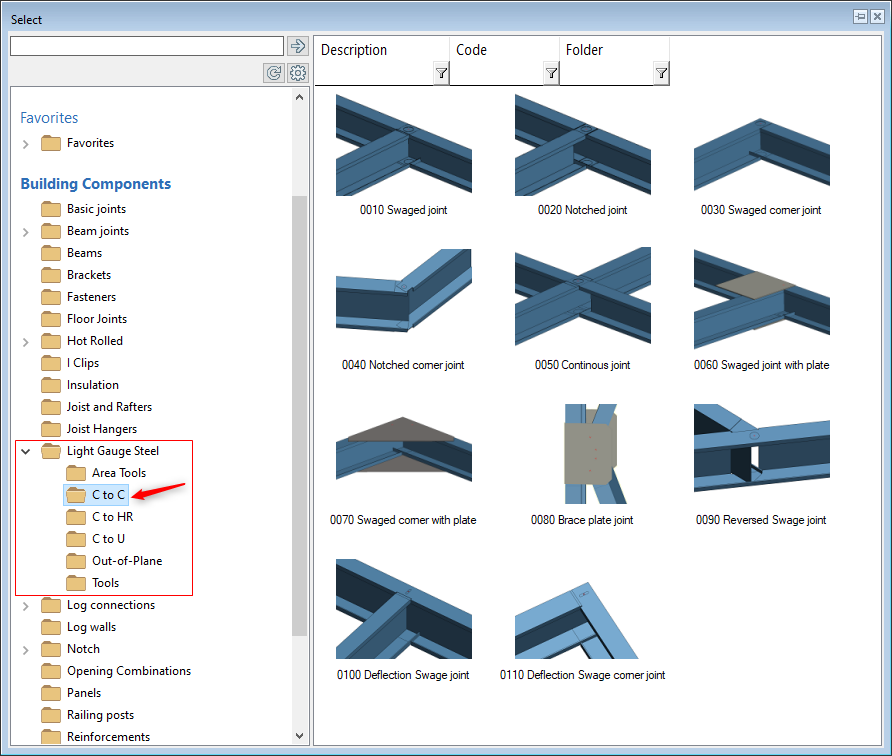Pick the 0110 Deflection Swage corner joint

[x=582, y=610]
